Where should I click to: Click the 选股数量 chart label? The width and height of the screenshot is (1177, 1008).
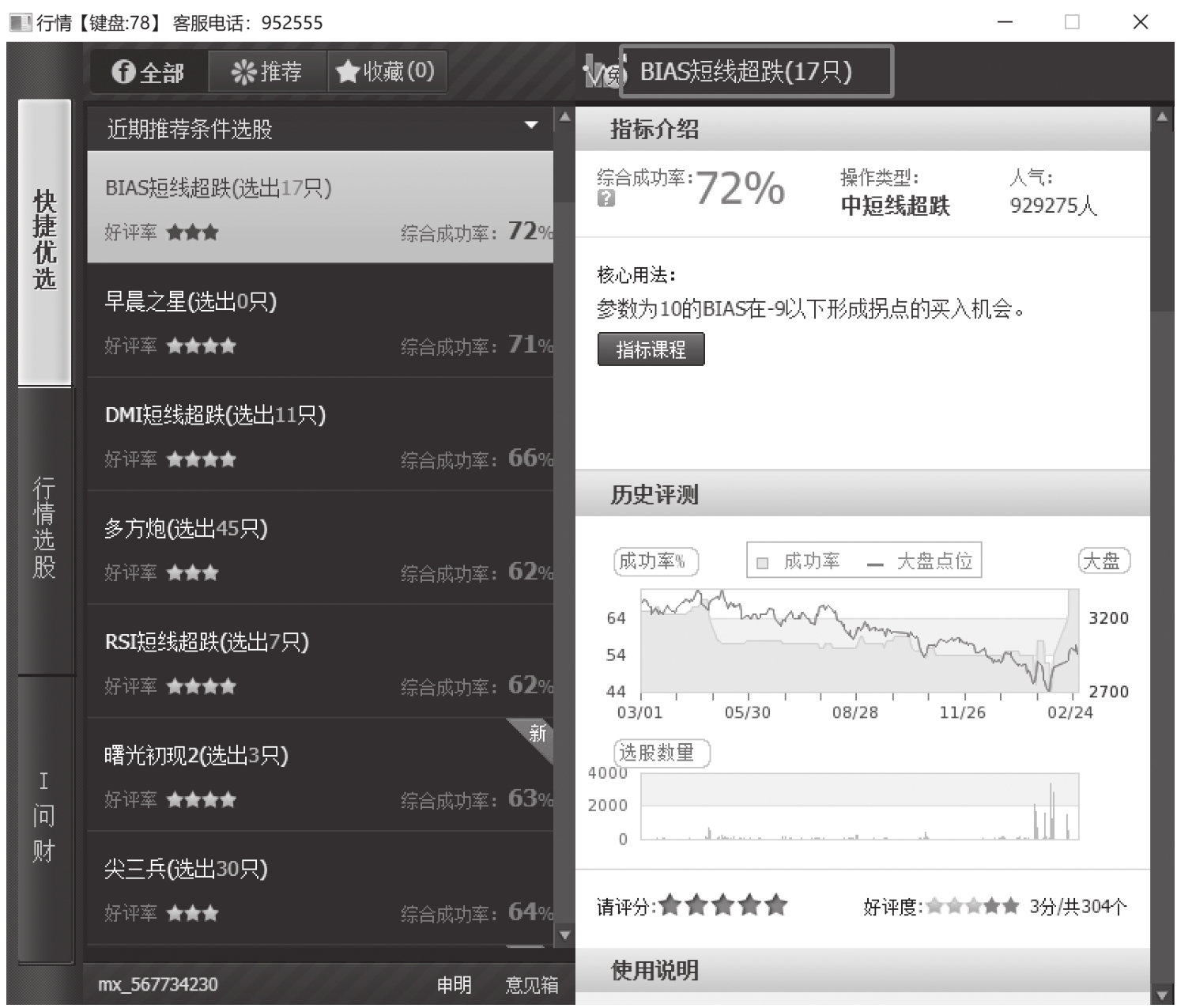[x=662, y=753]
